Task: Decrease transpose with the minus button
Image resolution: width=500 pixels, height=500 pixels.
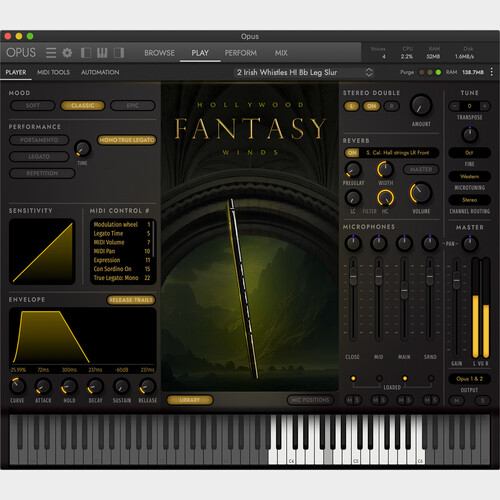Action: (454, 106)
